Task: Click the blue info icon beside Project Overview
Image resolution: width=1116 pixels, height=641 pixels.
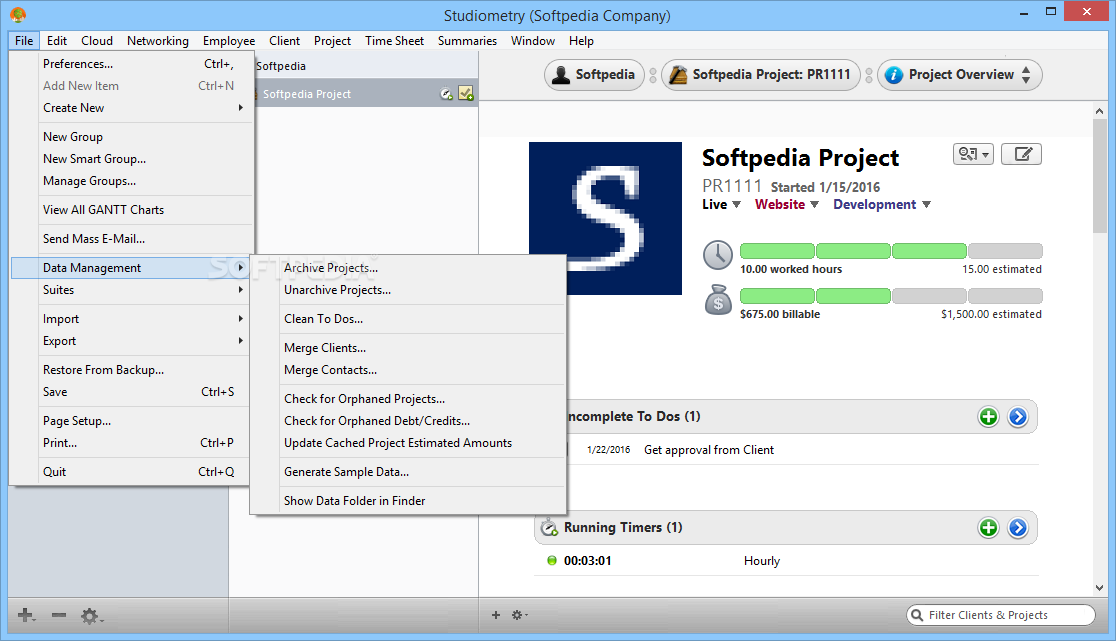Action: coord(894,75)
